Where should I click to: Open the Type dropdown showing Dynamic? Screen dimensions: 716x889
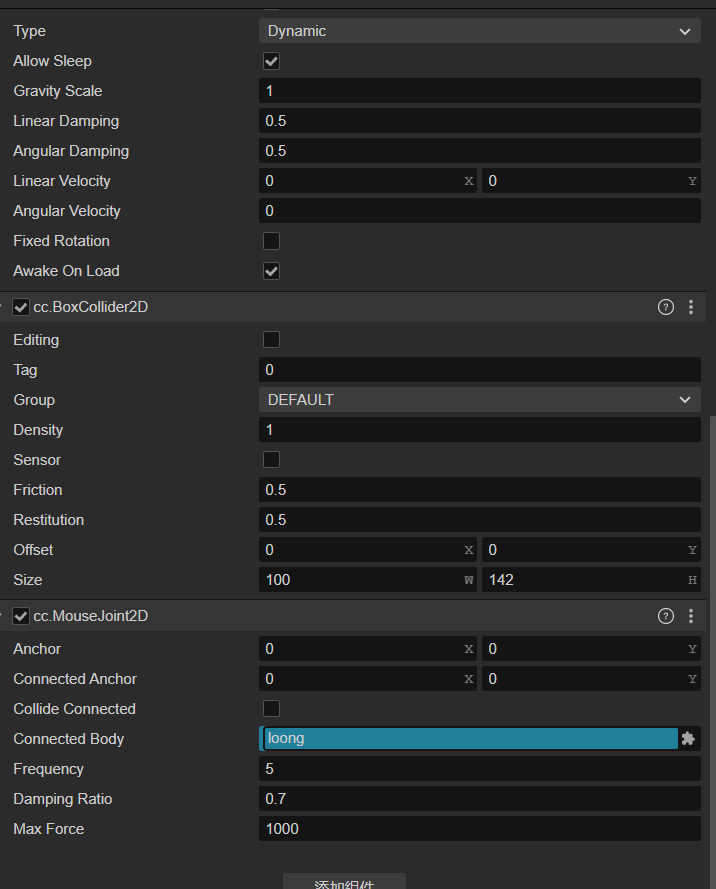click(x=479, y=31)
